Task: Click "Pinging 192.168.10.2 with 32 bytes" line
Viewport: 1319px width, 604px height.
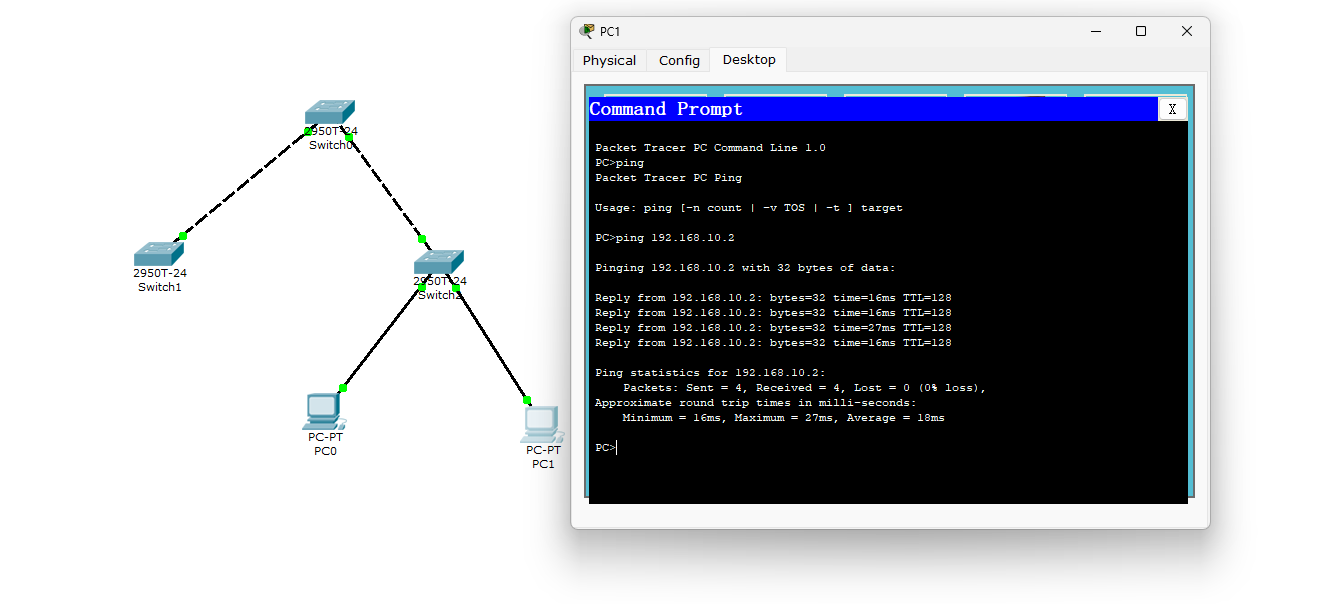Action: 745,268
